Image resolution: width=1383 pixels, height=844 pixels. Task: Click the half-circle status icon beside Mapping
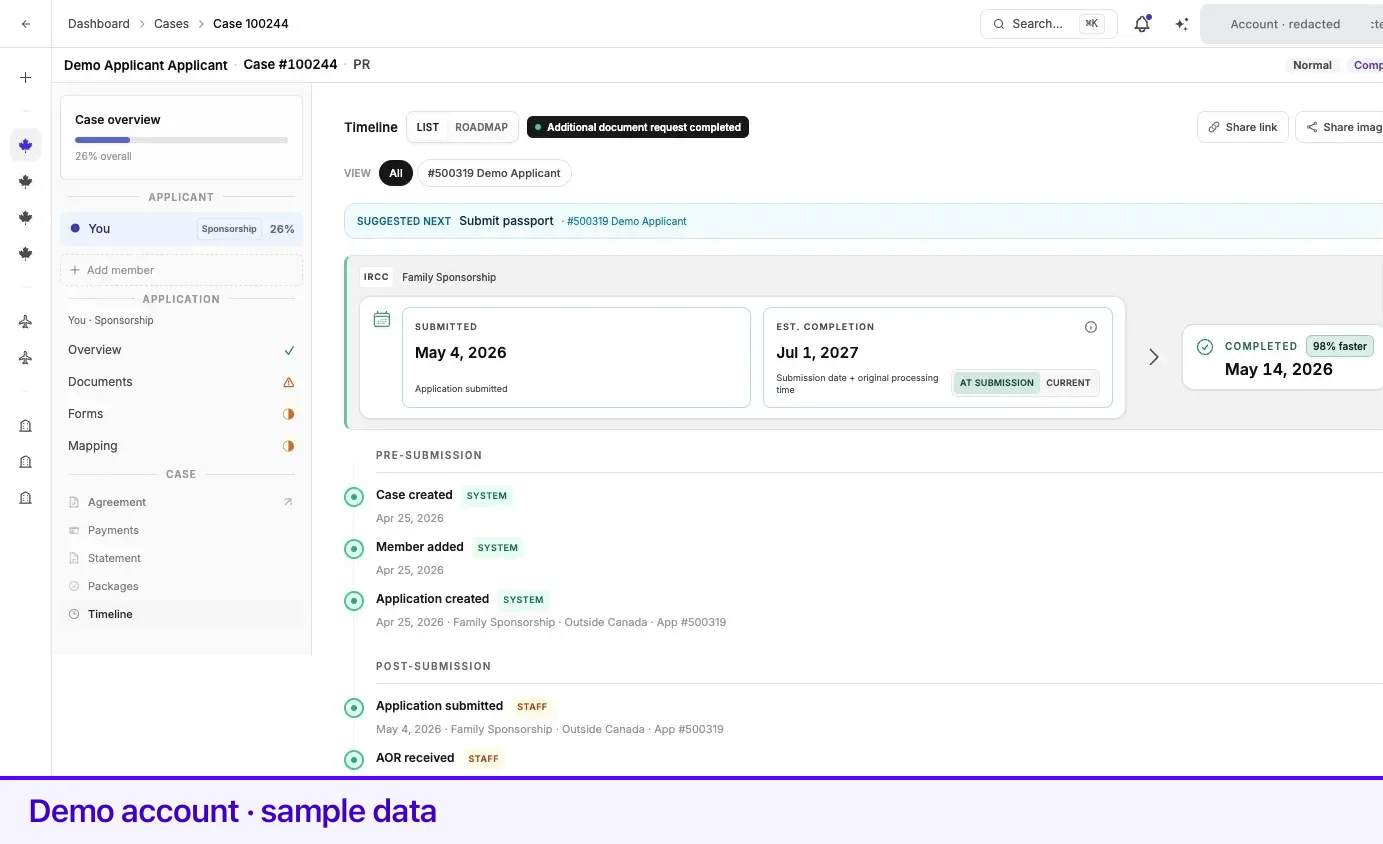[289, 446]
